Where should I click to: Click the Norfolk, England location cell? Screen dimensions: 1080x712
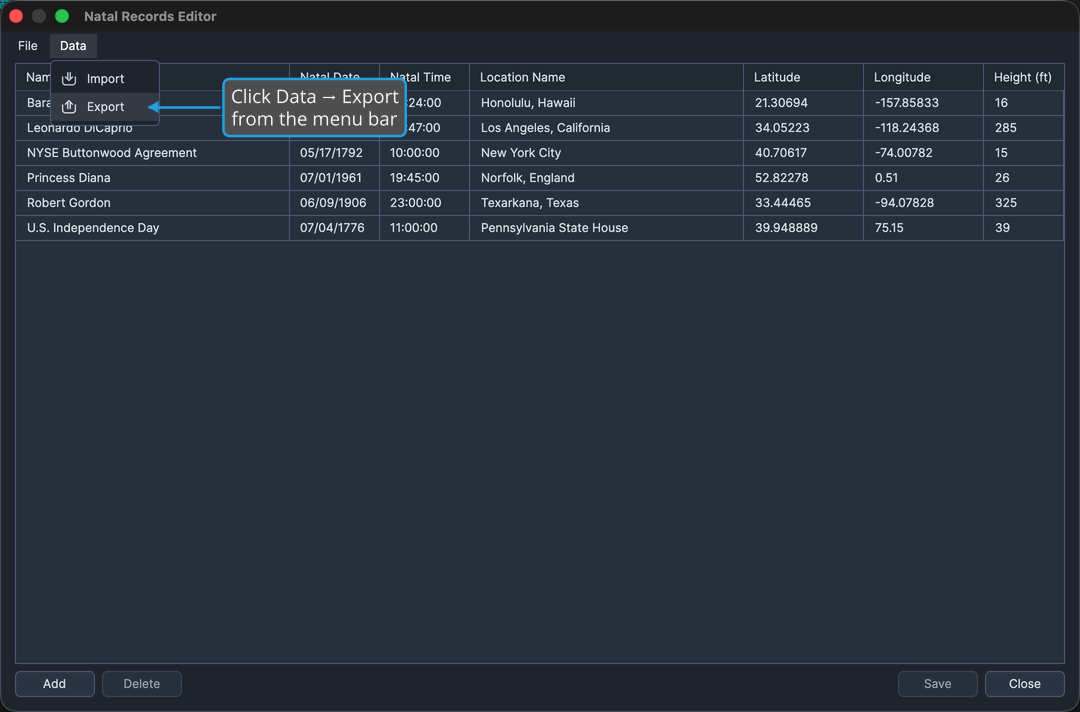[606, 178]
